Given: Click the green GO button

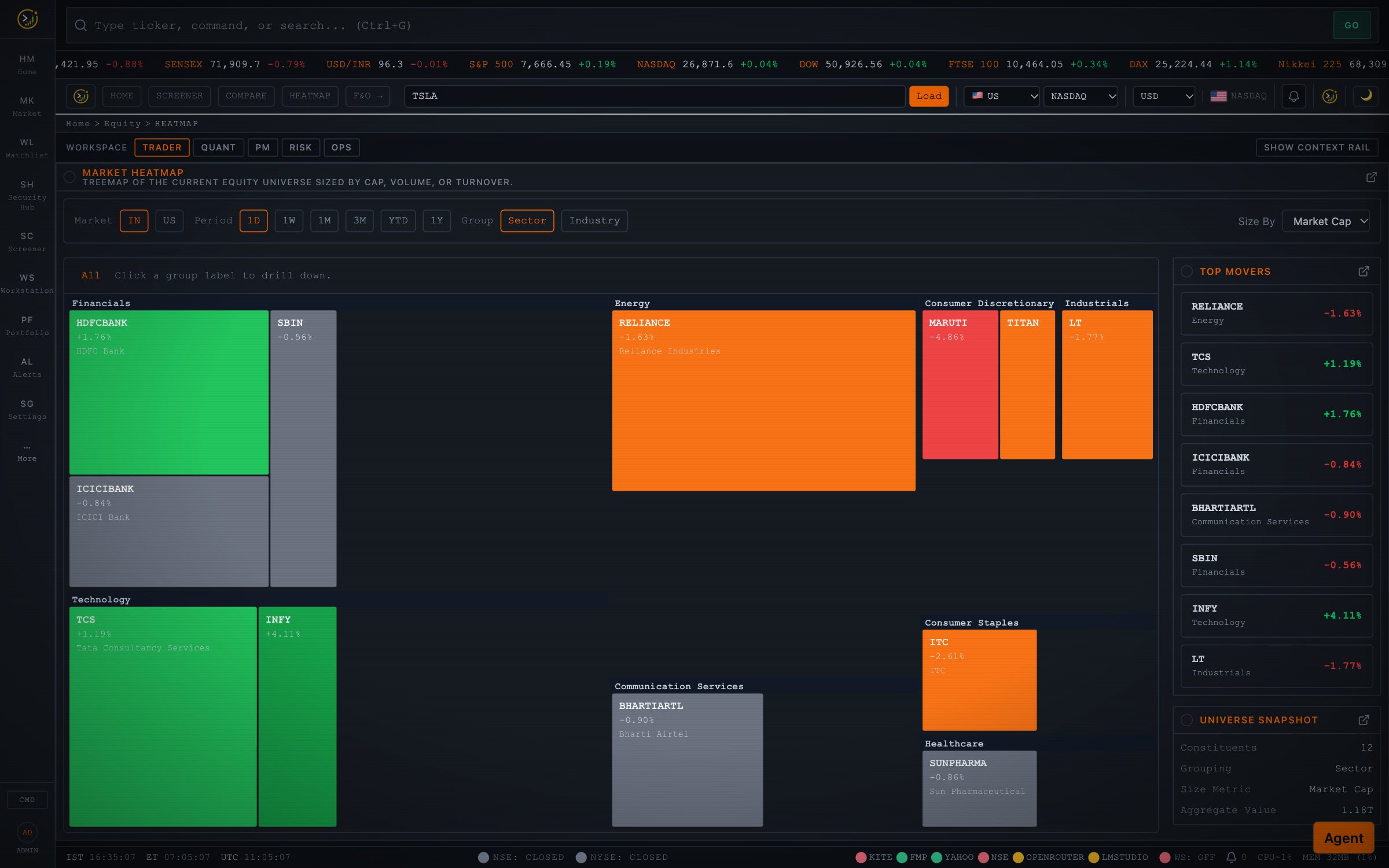Looking at the screenshot, I should pyautogui.click(x=1351, y=25).
